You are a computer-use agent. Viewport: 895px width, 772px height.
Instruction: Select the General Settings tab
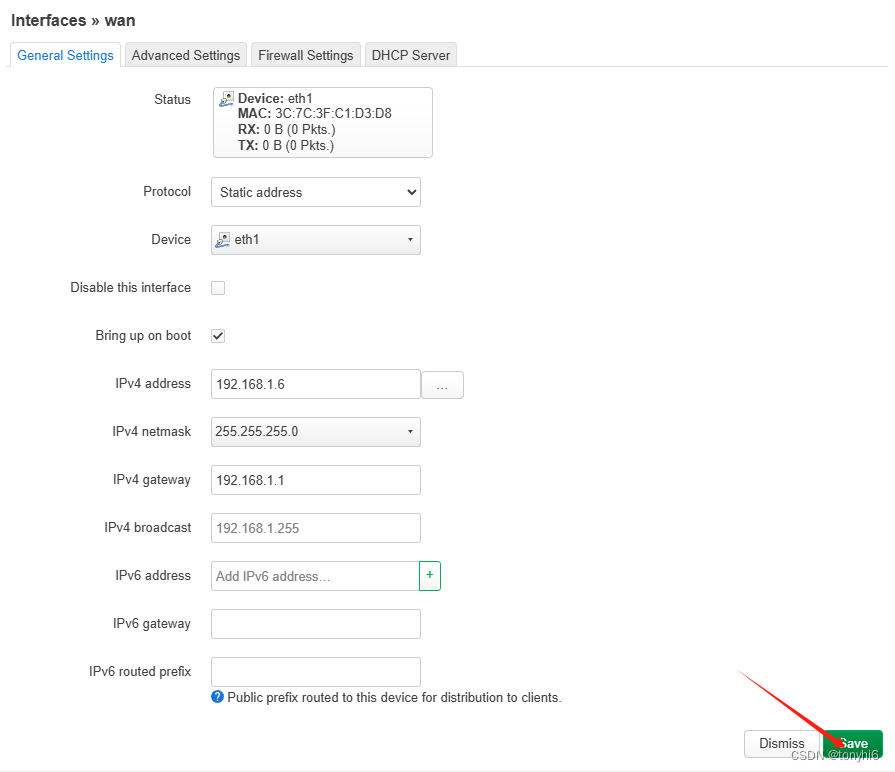65,55
